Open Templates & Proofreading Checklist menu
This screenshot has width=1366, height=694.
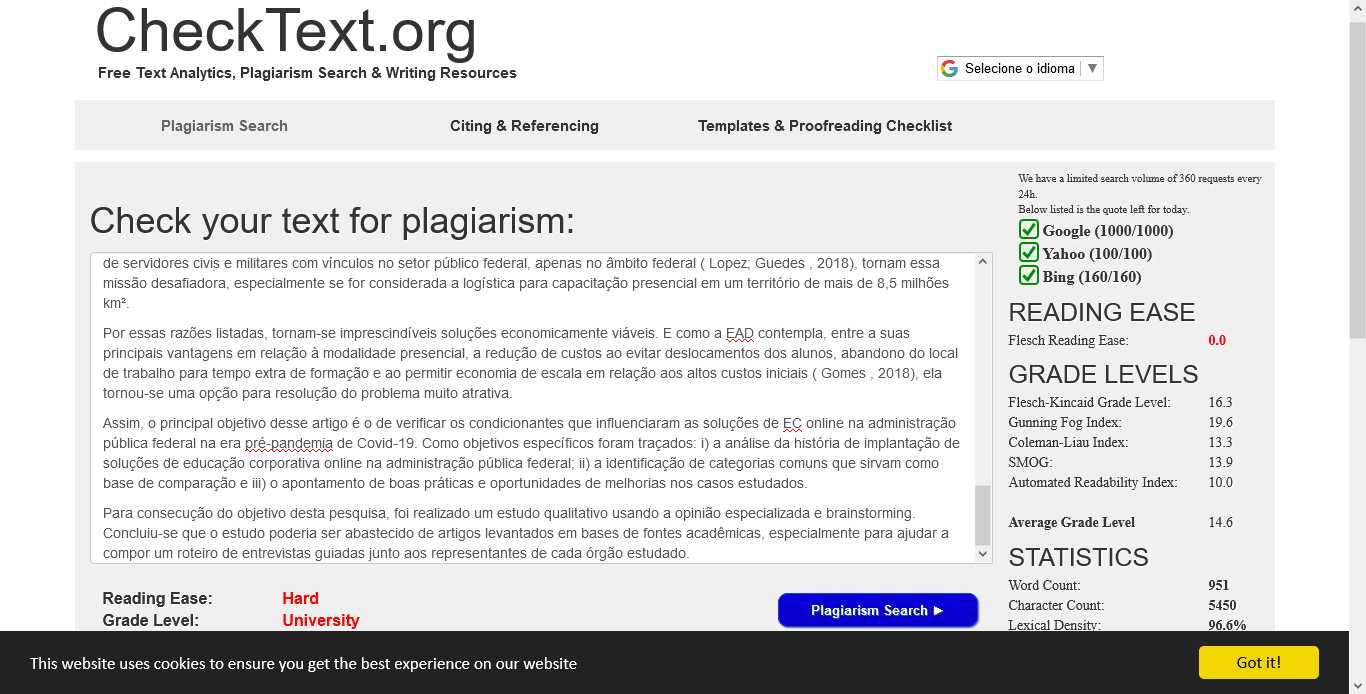pos(825,126)
